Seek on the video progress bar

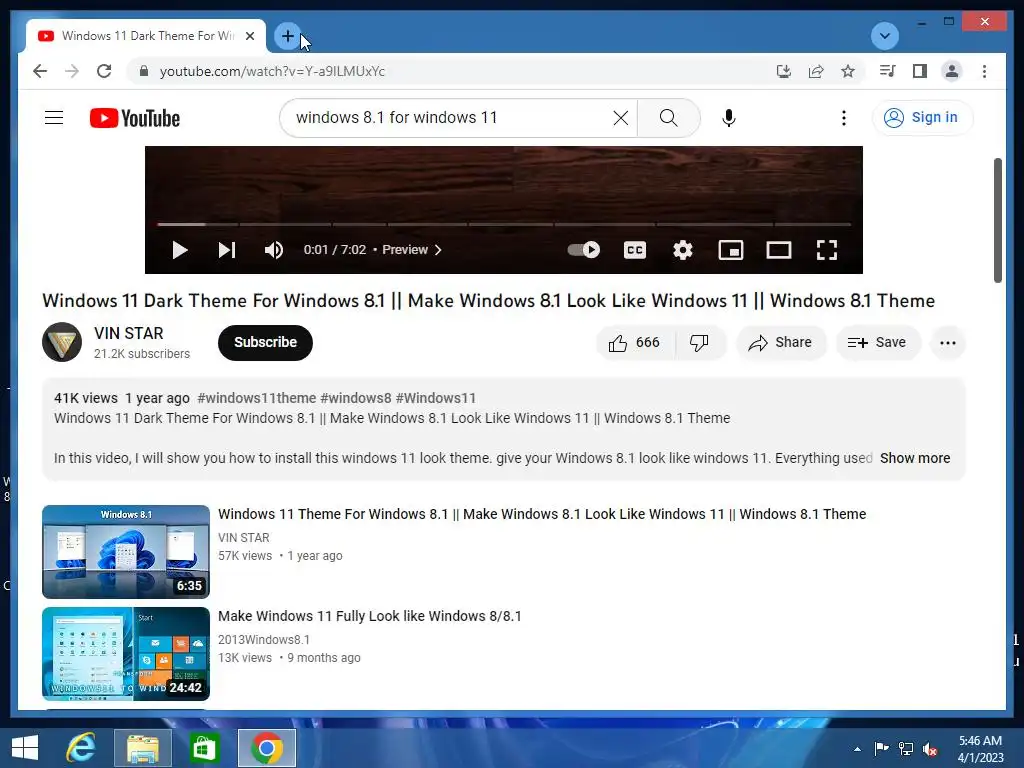pos(504,224)
